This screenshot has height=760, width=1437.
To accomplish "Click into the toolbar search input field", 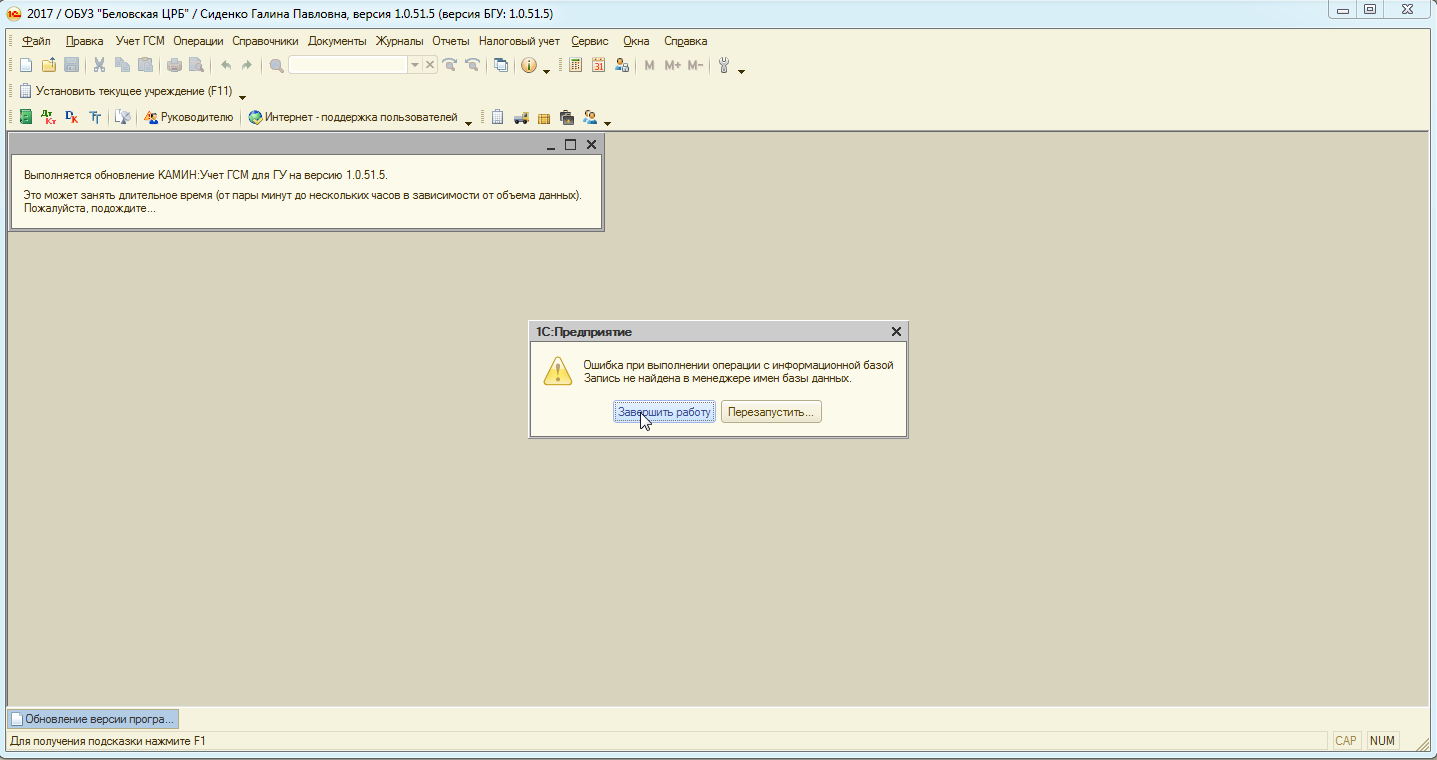I will [348, 65].
